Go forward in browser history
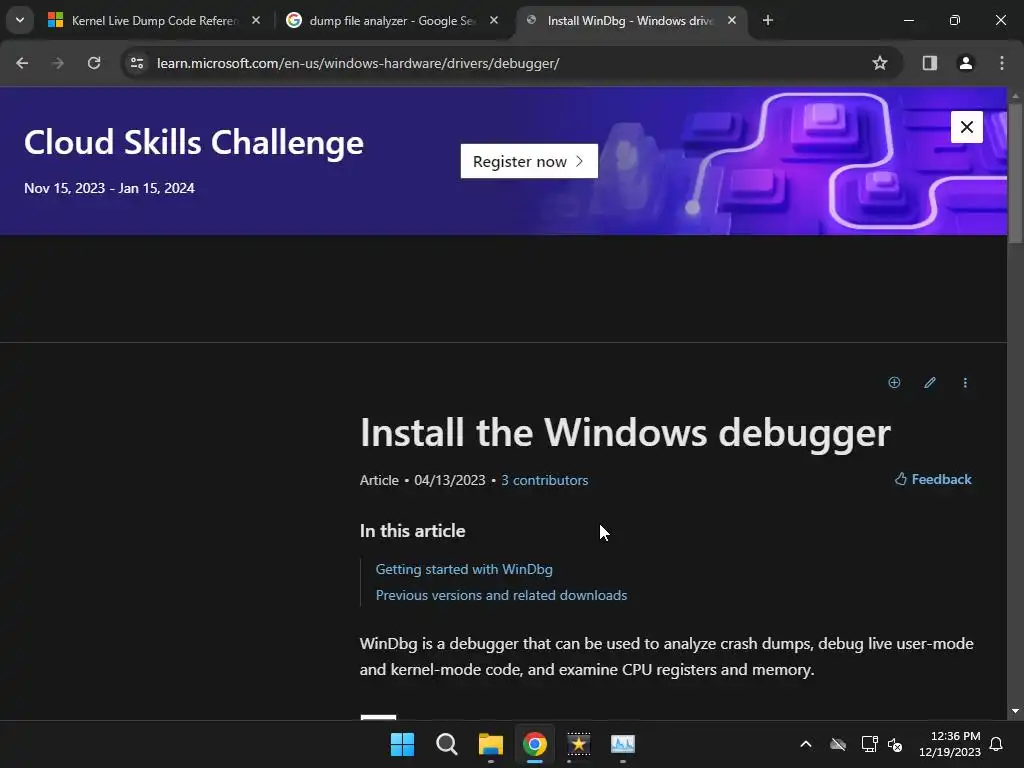The width and height of the screenshot is (1024, 768). [58, 63]
